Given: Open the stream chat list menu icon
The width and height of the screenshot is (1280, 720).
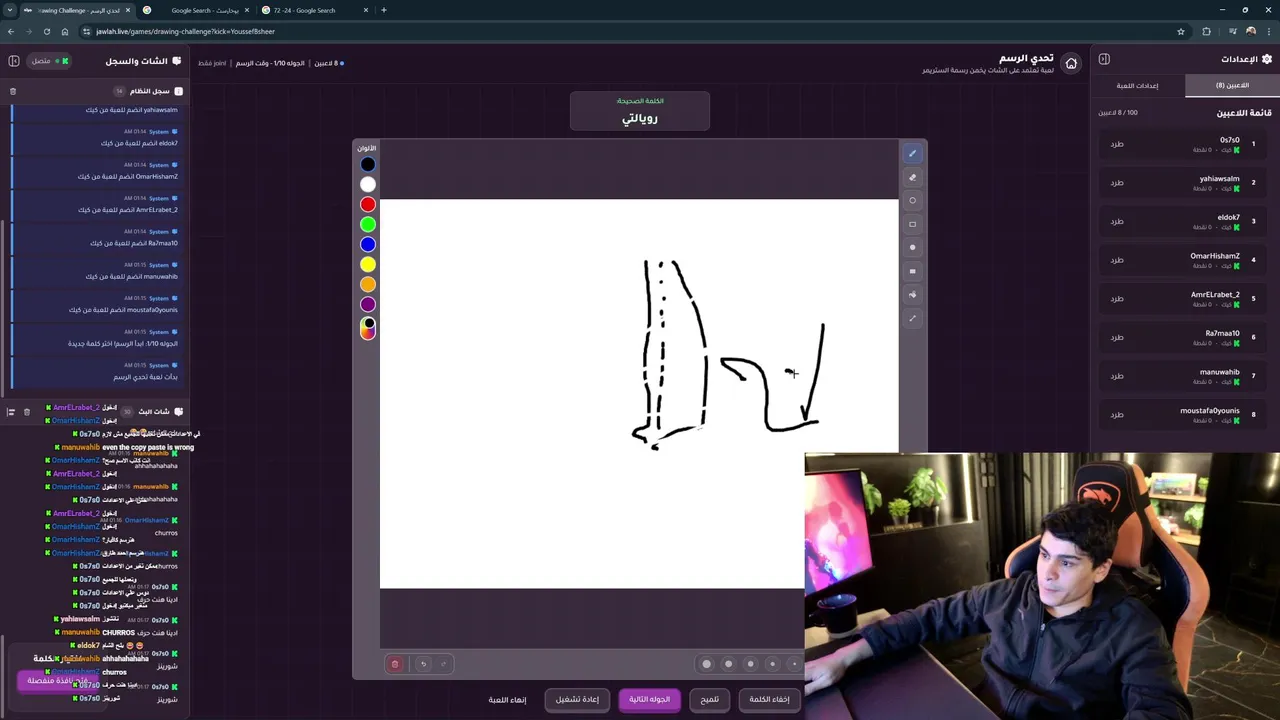Looking at the screenshot, I should pos(11,411).
